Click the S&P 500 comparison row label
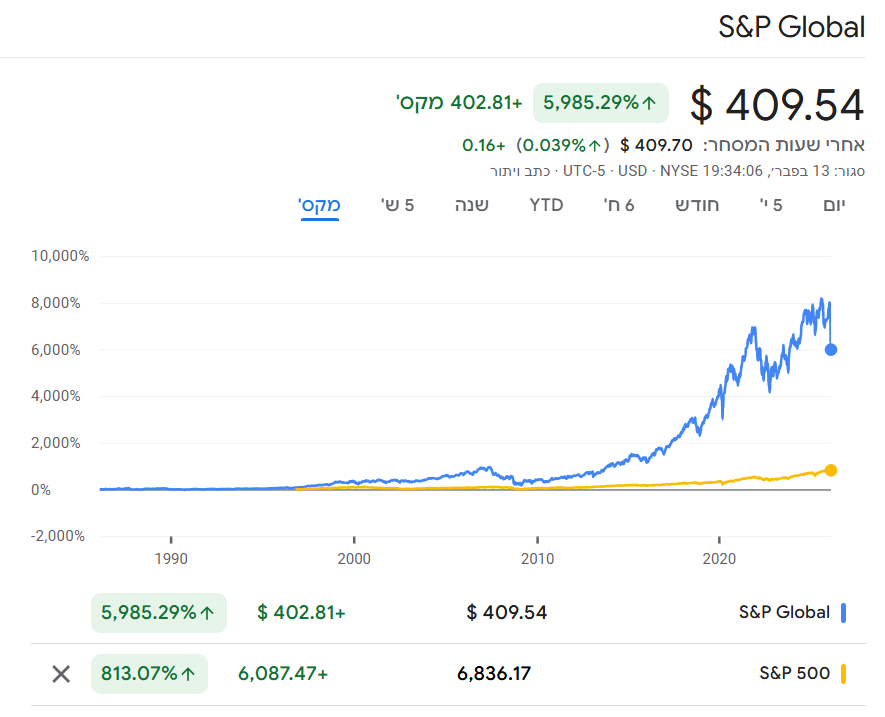Screen dimensions: 885x717 point(794,674)
